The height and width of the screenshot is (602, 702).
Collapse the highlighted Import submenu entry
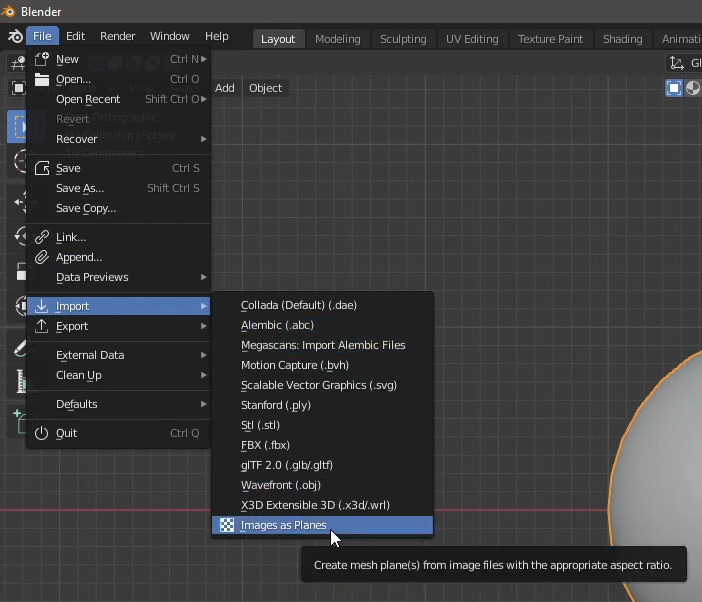119,306
